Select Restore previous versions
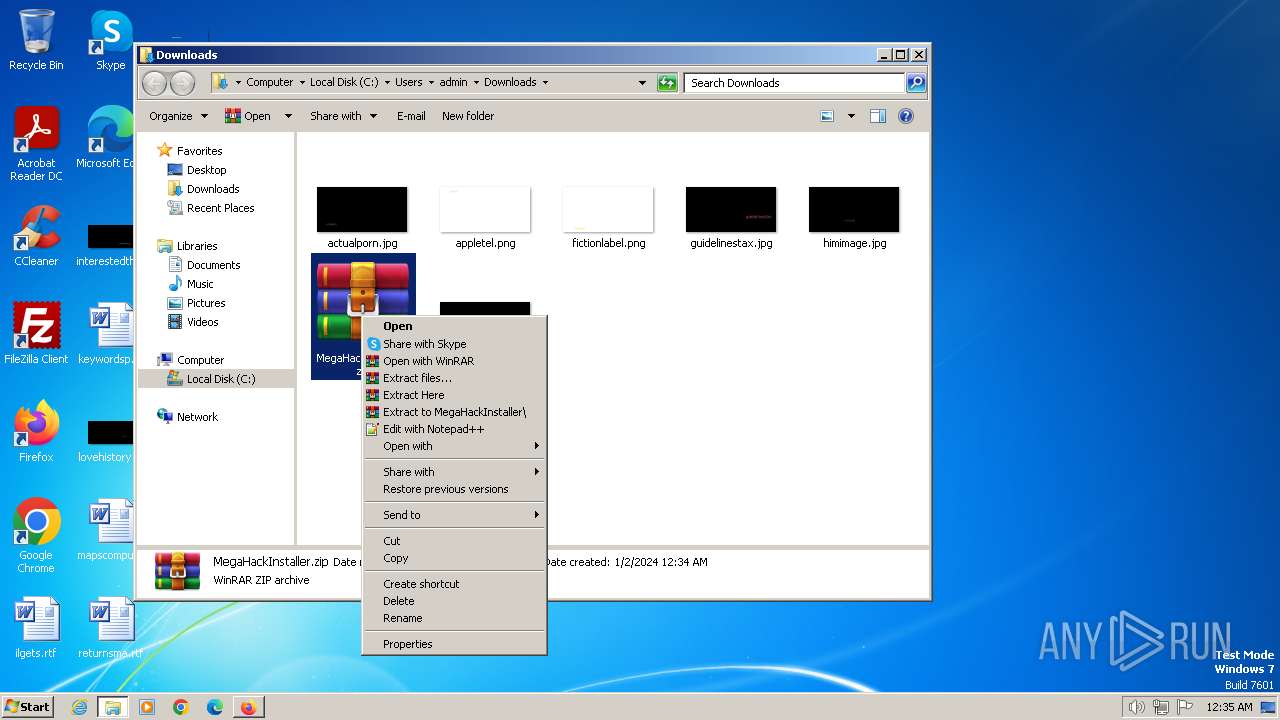The image size is (1280, 720). pyautogui.click(x=454, y=489)
